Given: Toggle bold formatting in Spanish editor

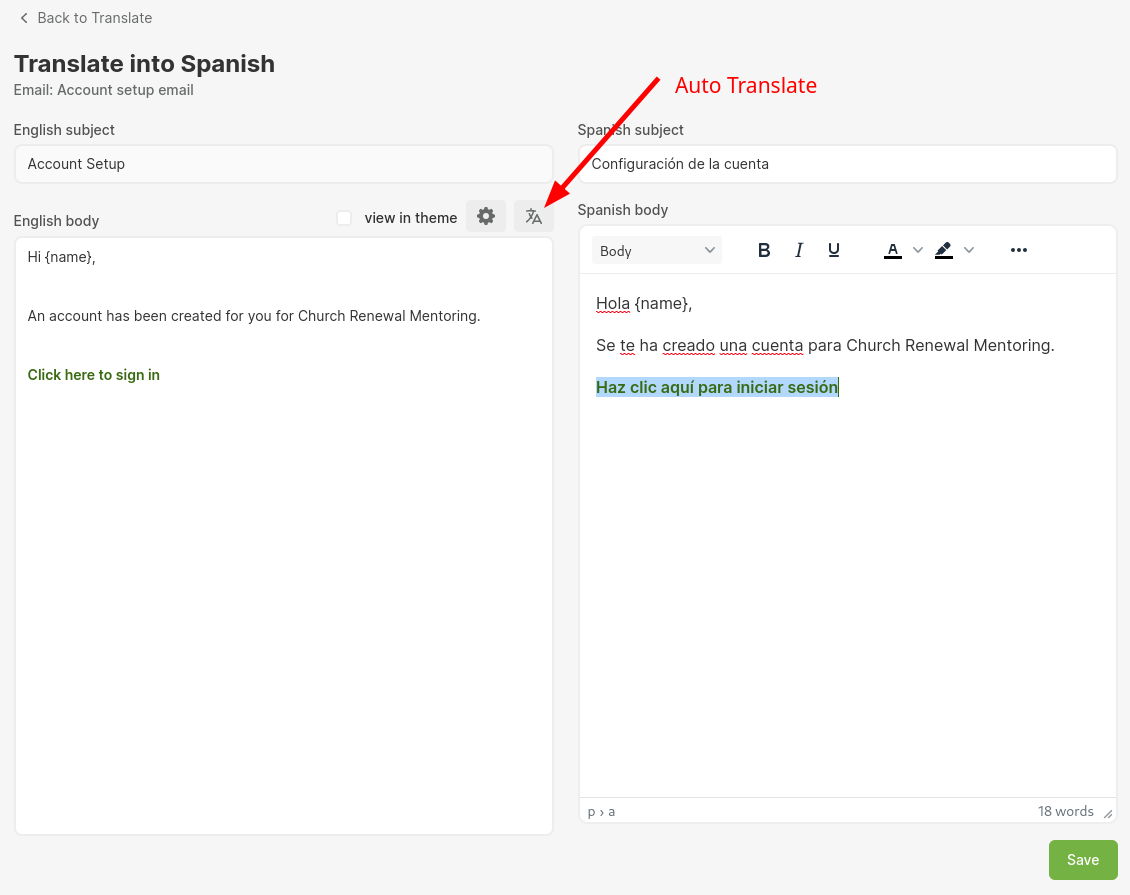Looking at the screenshot, I should [764, 250].
